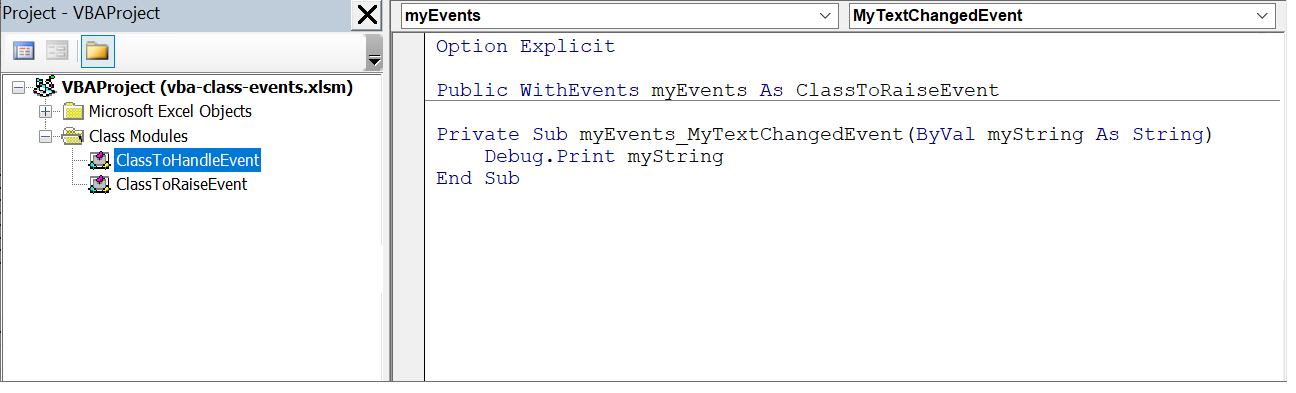Collapse the VBAProject tree root
The image size is (1296, 393).
pyautogui.click(x=19, y=88)
